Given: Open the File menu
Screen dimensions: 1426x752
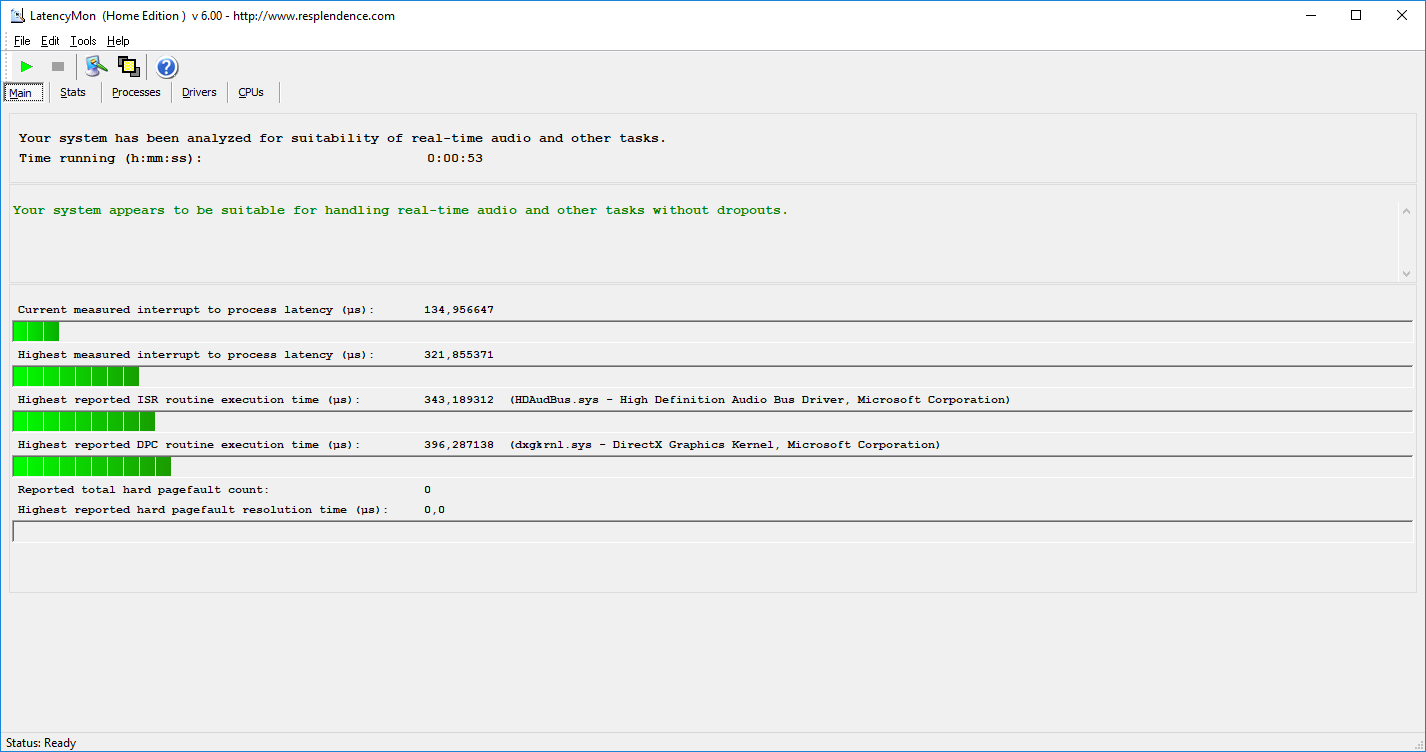Looking at the screenshot, I should coord(22,41).
